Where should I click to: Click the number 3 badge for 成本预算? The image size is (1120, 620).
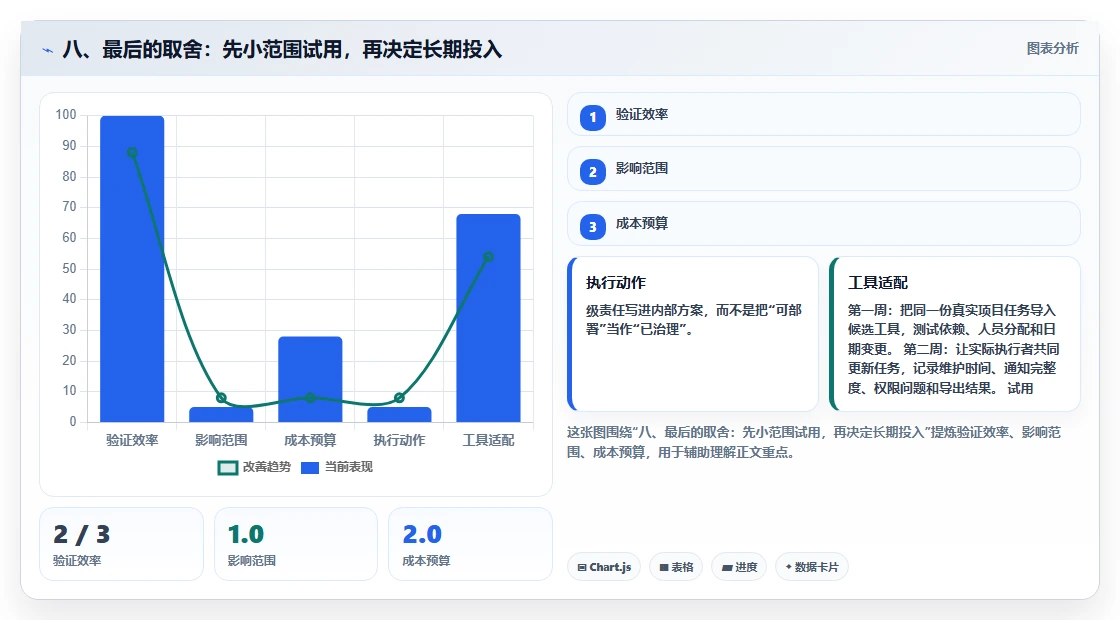point(592,227)
